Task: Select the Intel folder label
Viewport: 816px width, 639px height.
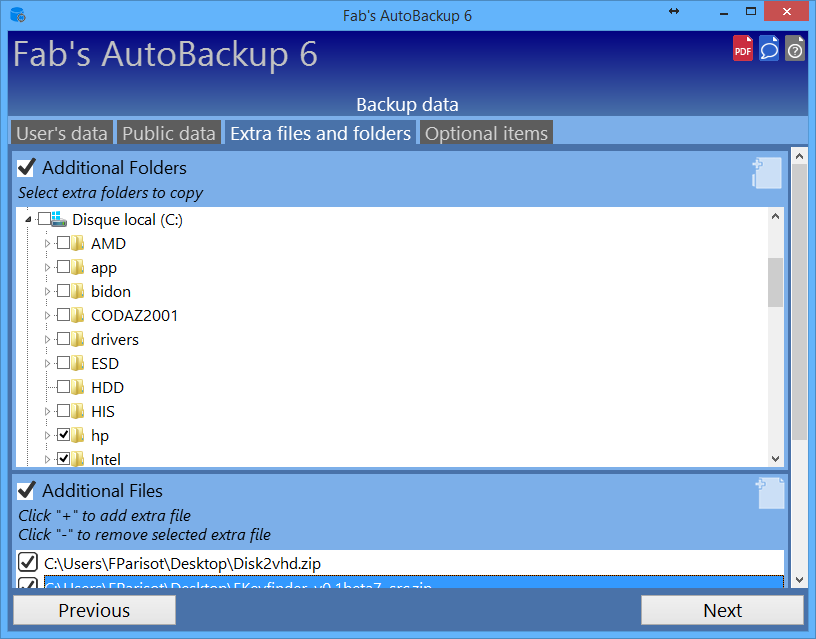Action: pos(106,459)
